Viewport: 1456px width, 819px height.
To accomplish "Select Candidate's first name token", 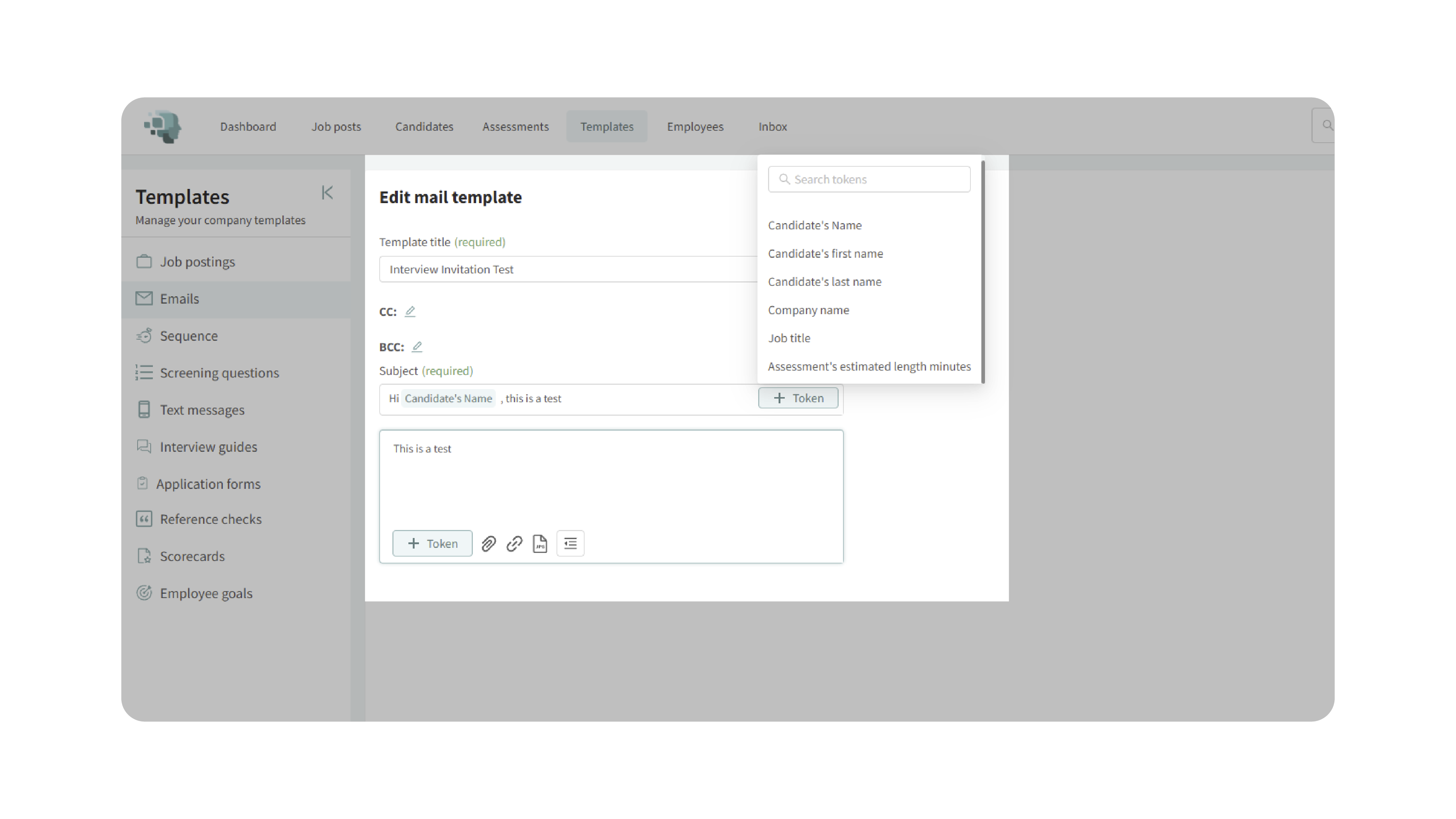I will click(825, 254).
